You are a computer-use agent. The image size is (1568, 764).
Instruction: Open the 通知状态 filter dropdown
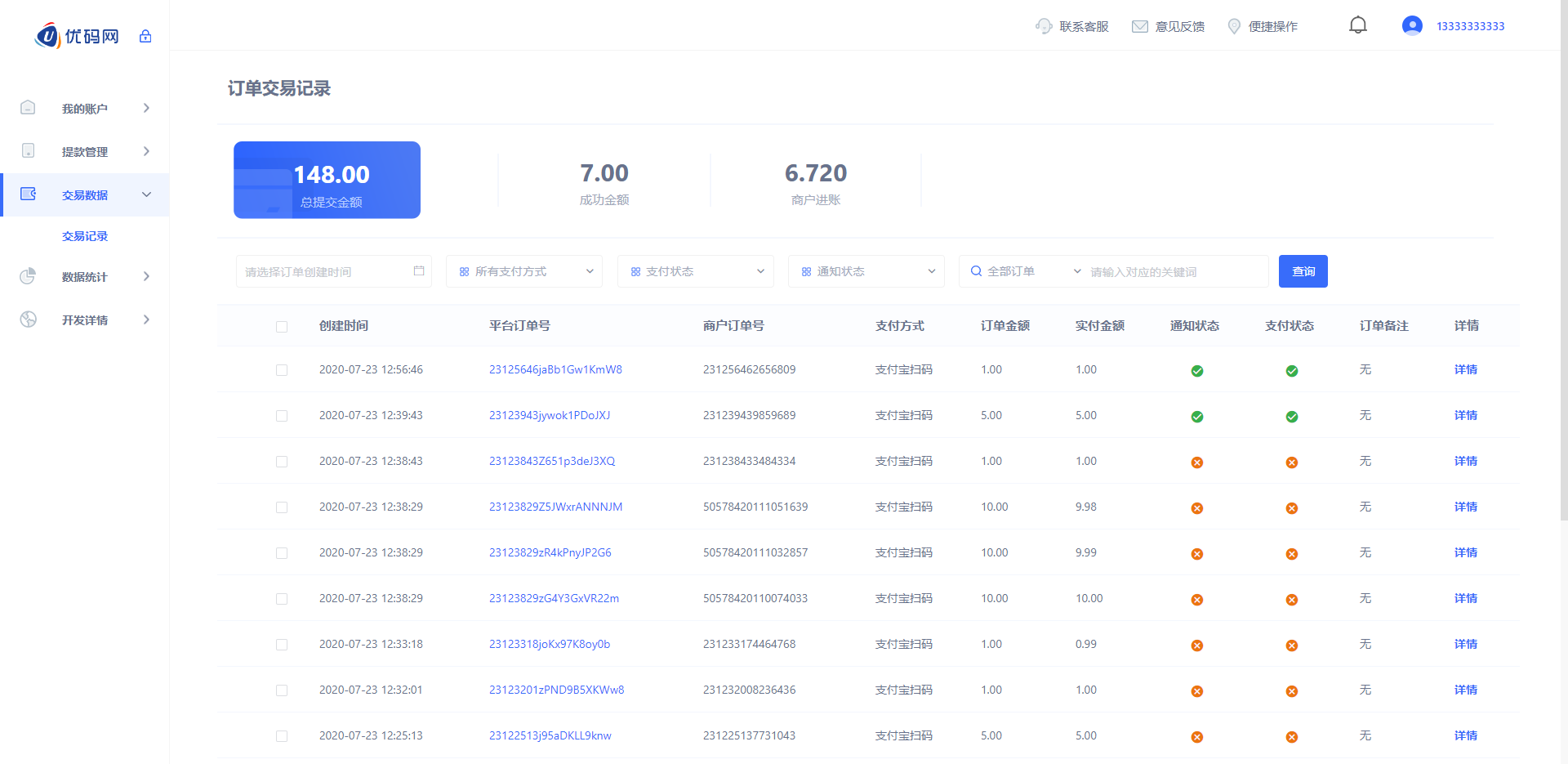[866, 271]
